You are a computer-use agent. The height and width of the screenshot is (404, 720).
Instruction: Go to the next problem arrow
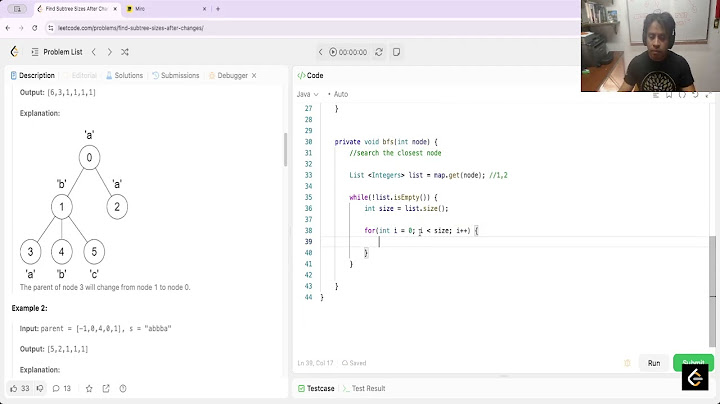(x=109, y=52)
